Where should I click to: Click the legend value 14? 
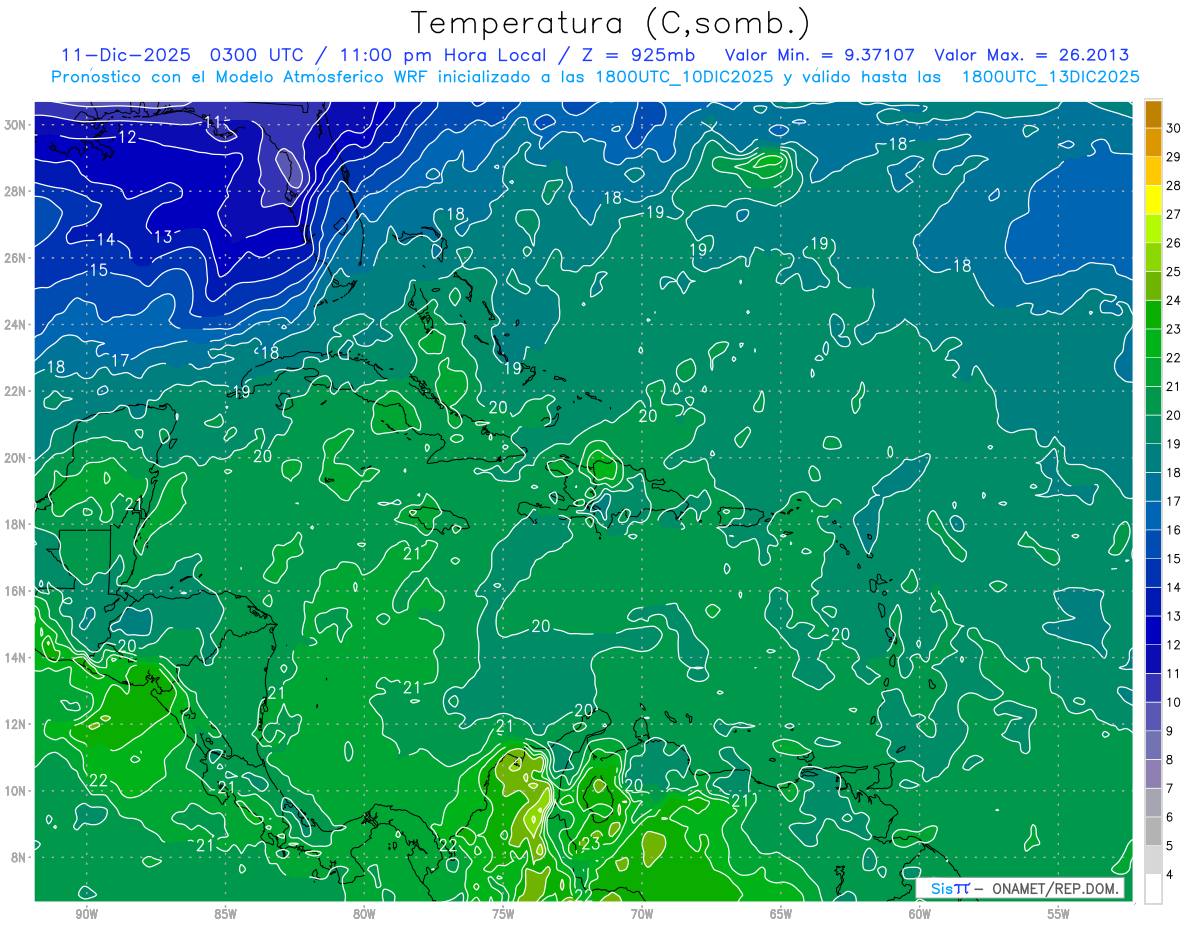1173,587
